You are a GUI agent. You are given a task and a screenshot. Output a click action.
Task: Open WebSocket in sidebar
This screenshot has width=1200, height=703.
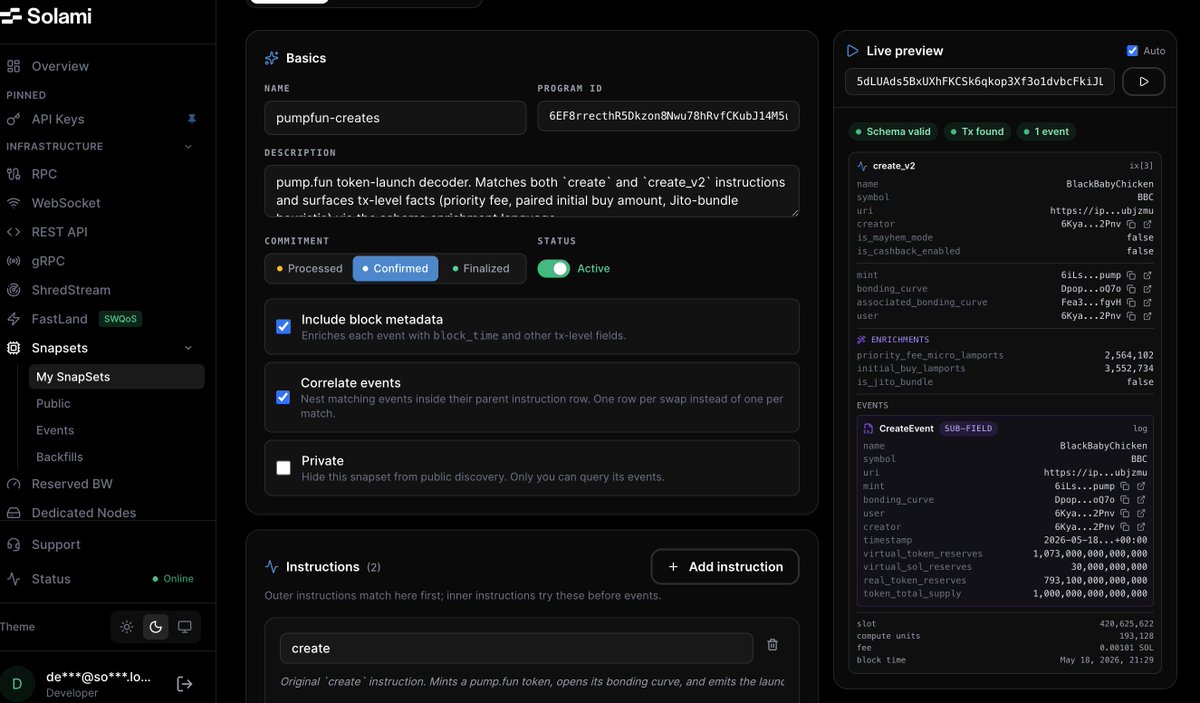click(x=66, y=203)
